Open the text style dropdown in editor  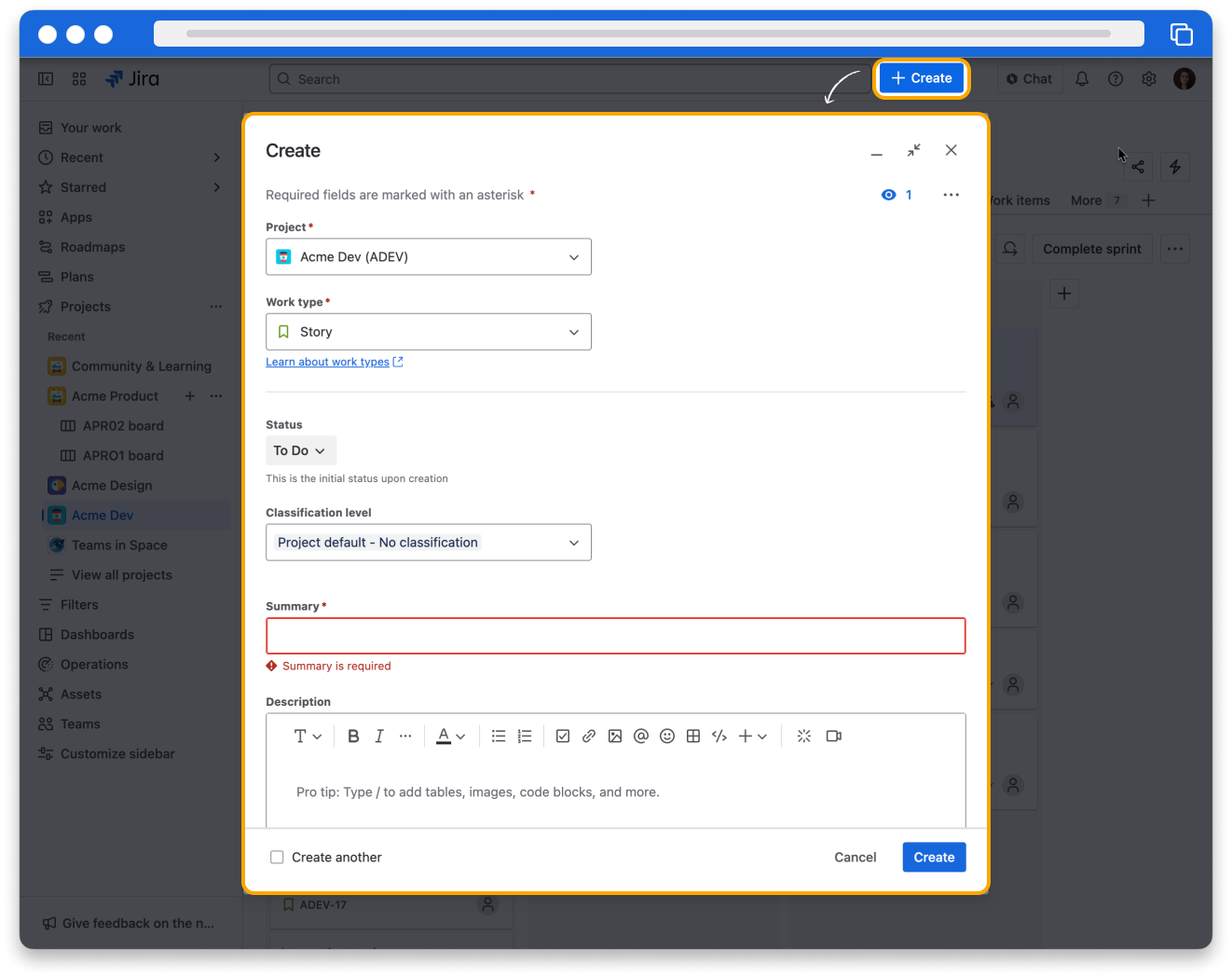pos(308,737)
